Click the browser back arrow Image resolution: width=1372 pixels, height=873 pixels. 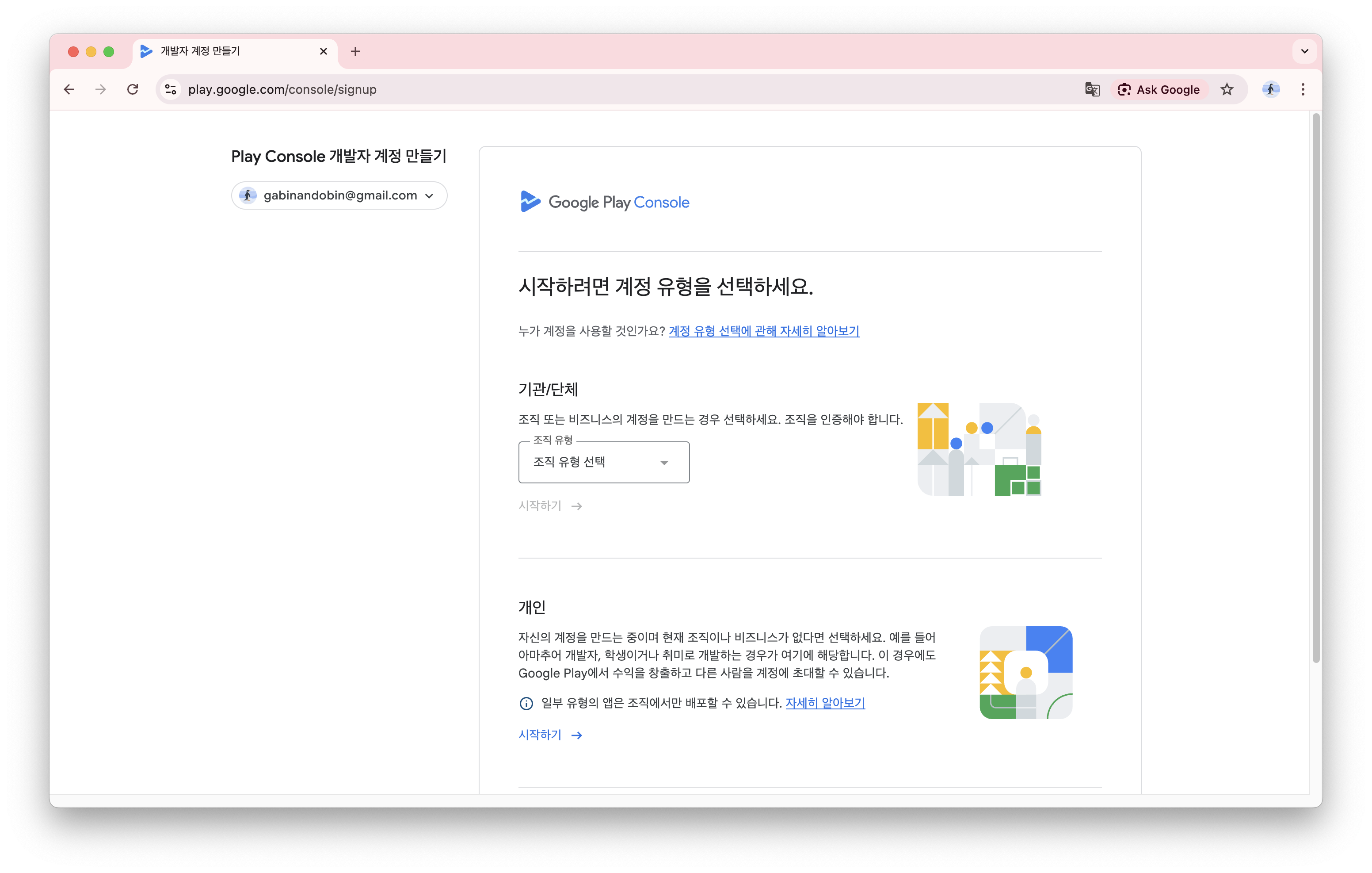tap(69, 89)
